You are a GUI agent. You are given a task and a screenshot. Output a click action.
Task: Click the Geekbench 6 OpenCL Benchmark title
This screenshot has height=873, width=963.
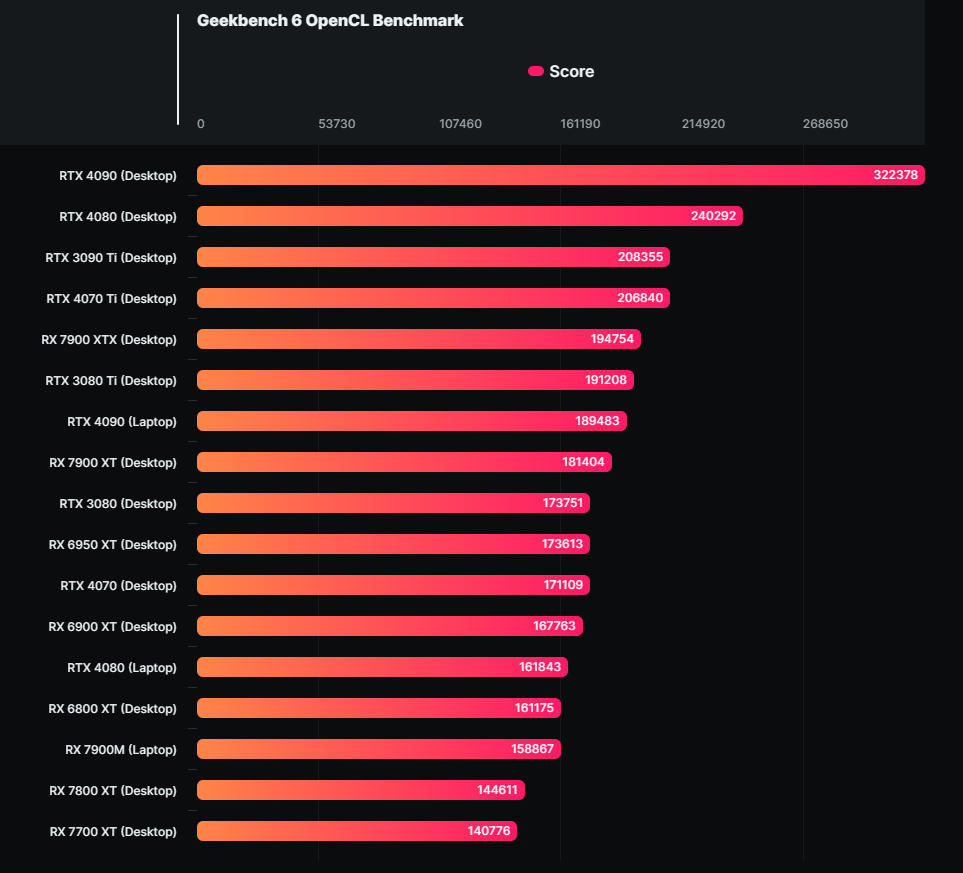pyautogui.click(x=330, y=20)
